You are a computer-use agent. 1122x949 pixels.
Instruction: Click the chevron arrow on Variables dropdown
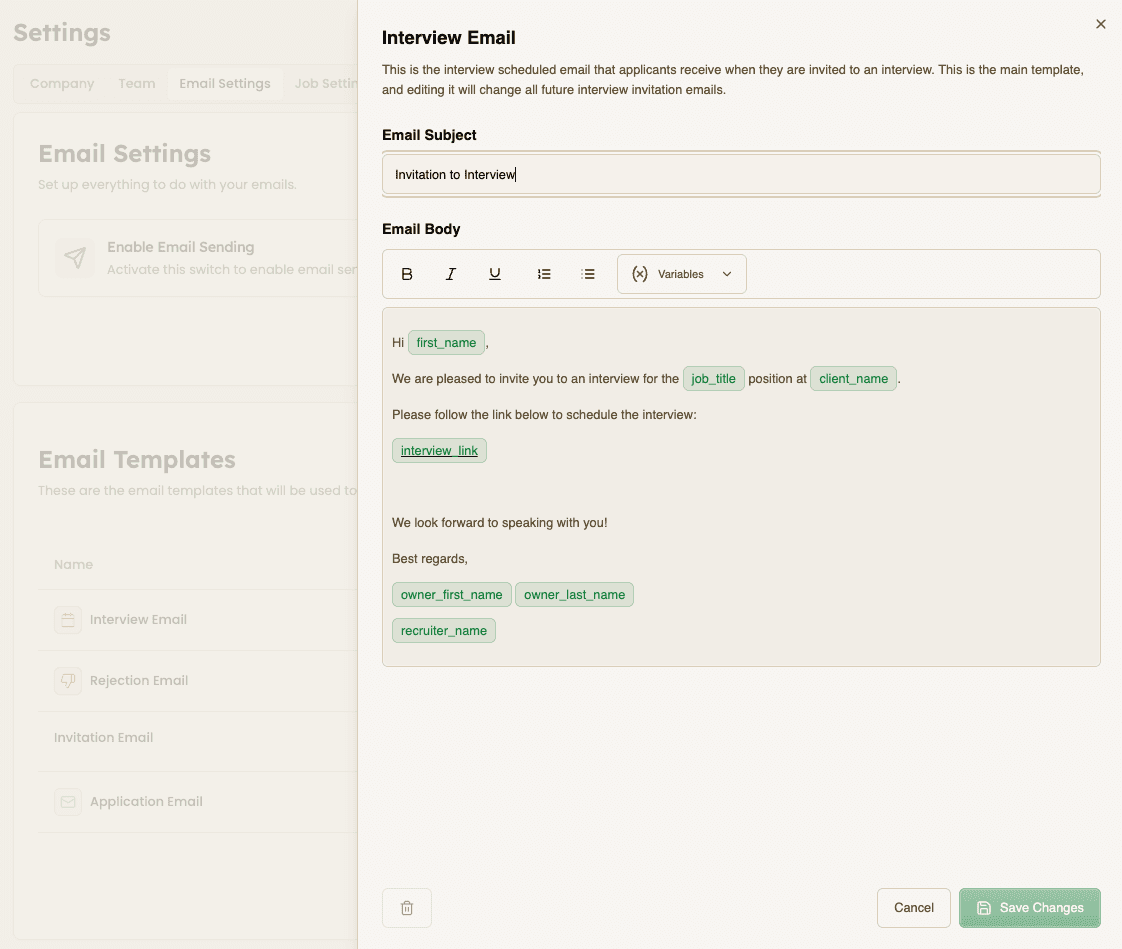pos(727,274)
